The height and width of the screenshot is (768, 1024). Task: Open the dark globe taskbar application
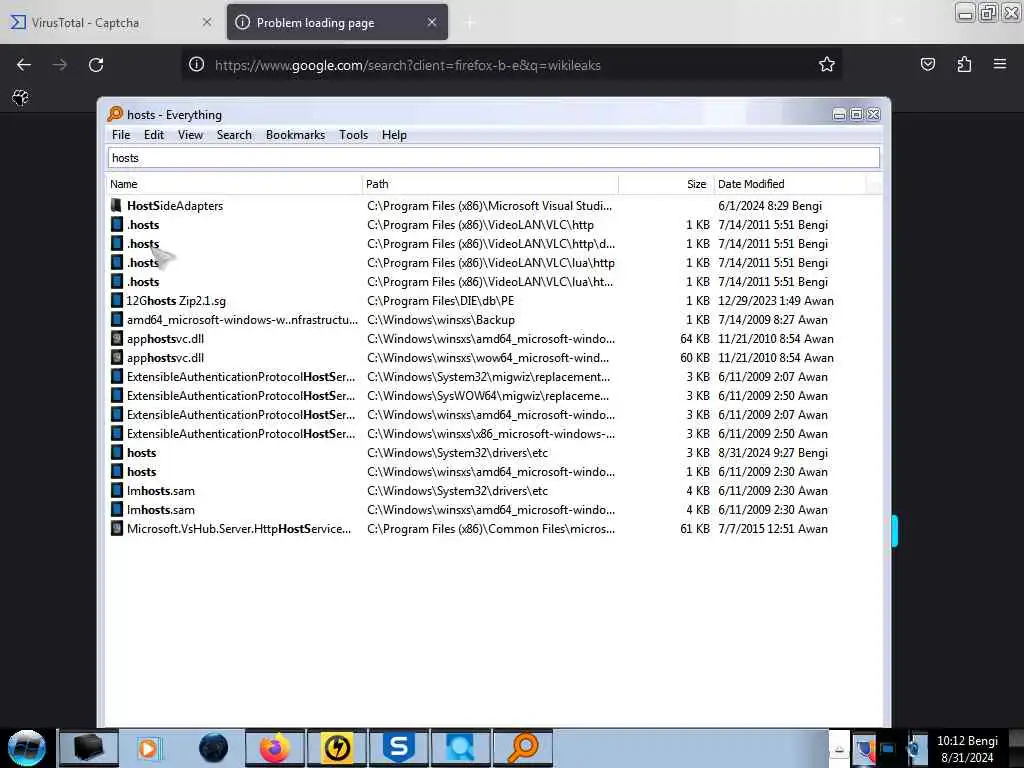click(214, 748)
